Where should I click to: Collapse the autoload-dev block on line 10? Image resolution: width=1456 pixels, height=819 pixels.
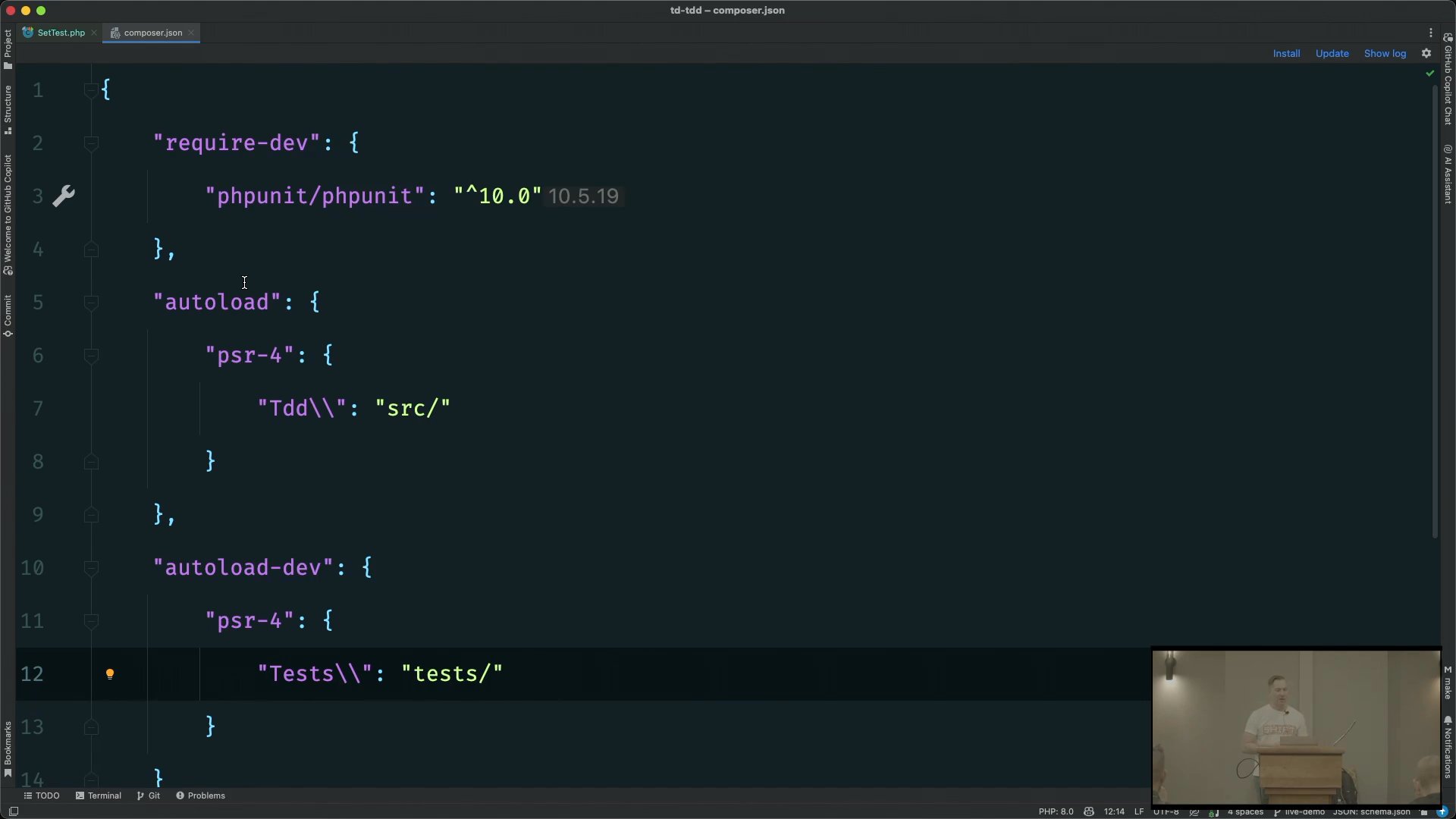click(91, 568)
